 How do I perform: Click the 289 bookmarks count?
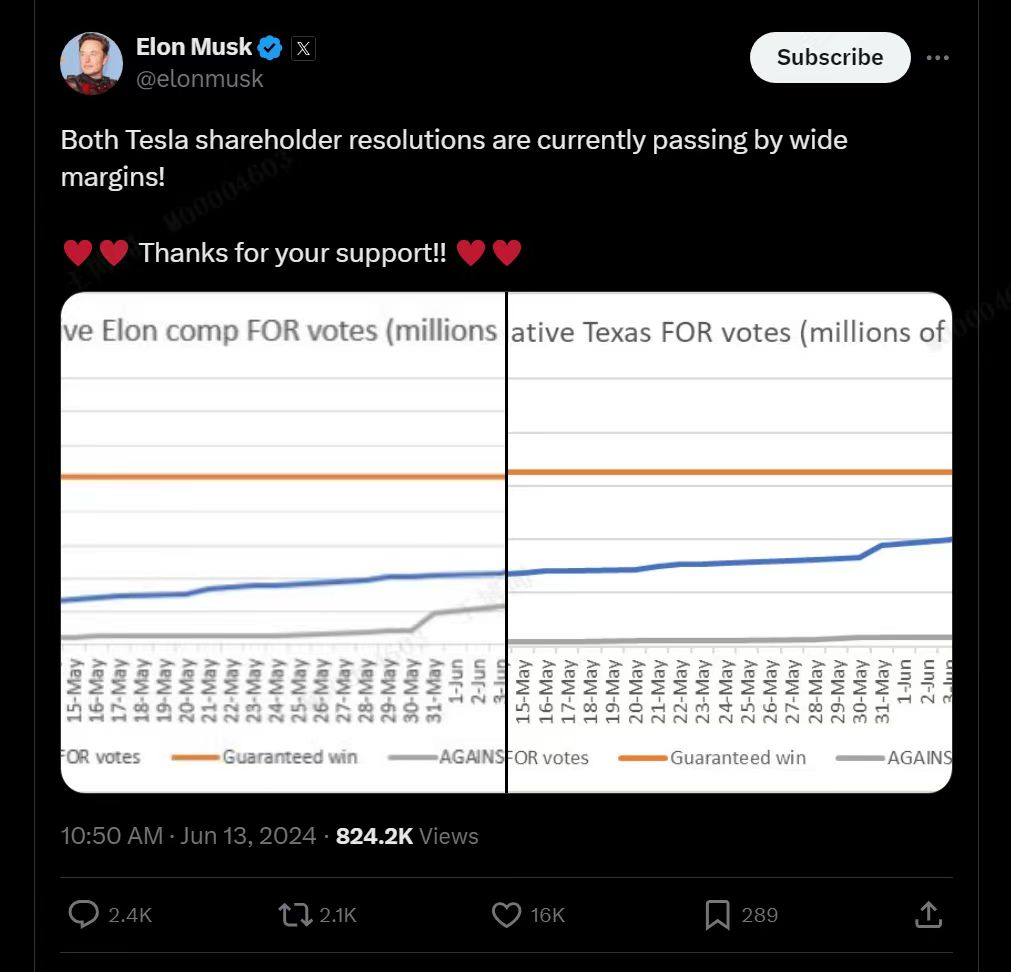[759, 914]
